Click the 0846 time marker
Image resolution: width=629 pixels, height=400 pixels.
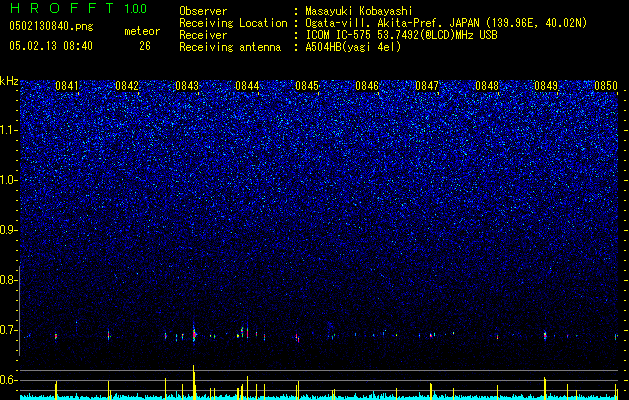[367, 86]
